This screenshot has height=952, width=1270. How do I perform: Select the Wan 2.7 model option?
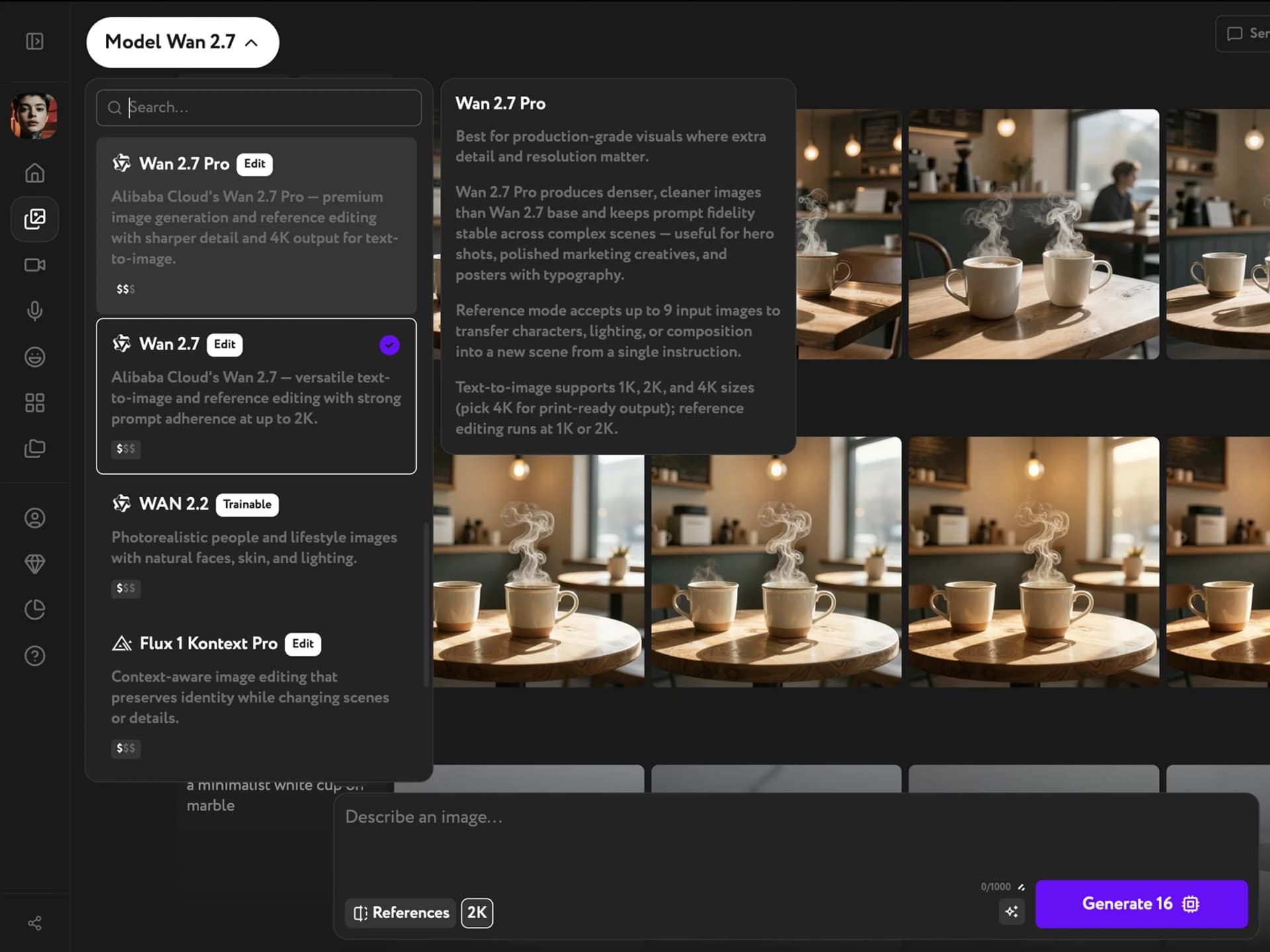256,396
